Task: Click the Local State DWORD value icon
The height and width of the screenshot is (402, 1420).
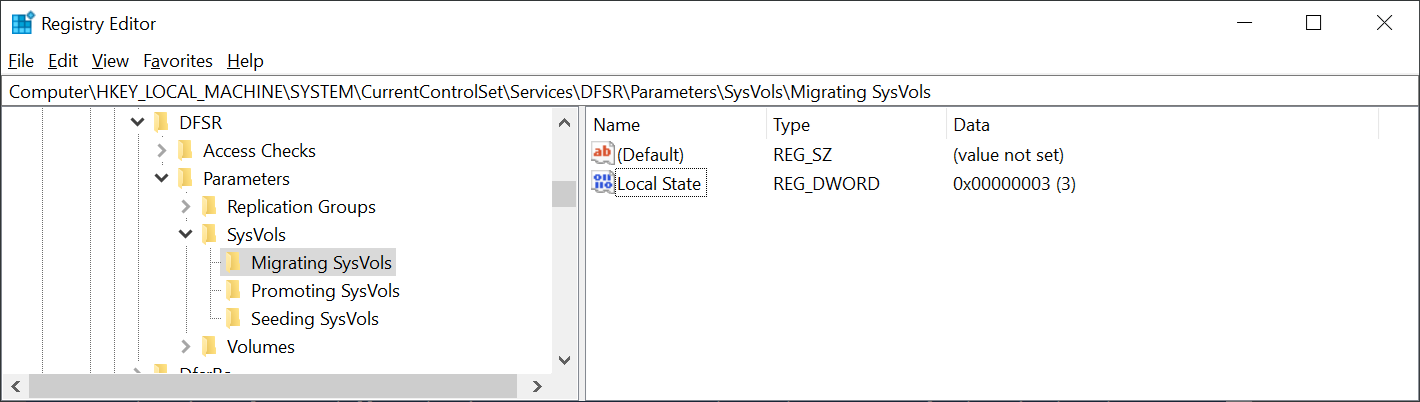Action: [x=603, y=183]
